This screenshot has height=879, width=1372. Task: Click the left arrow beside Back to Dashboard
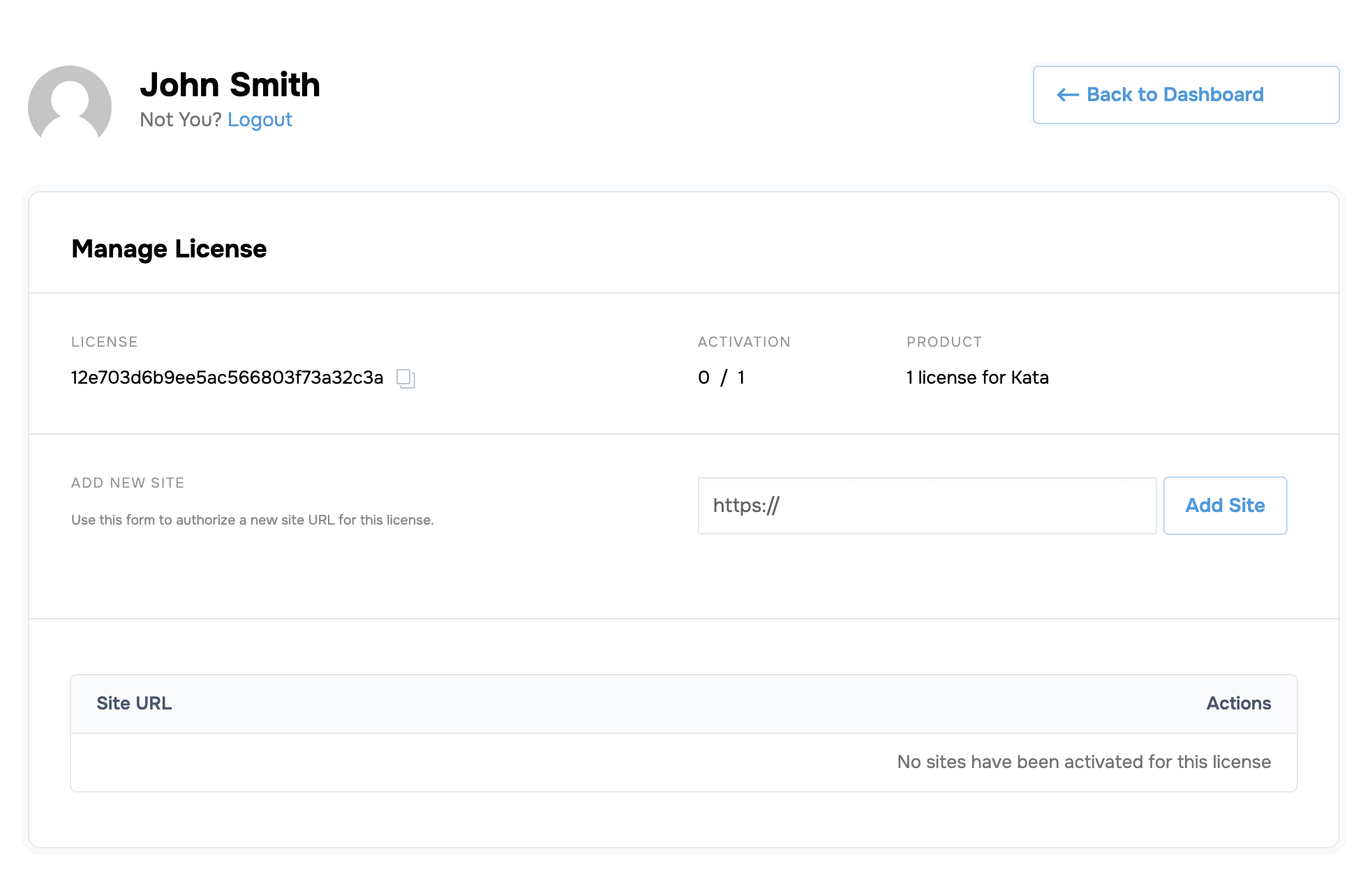pos(1068,95)
